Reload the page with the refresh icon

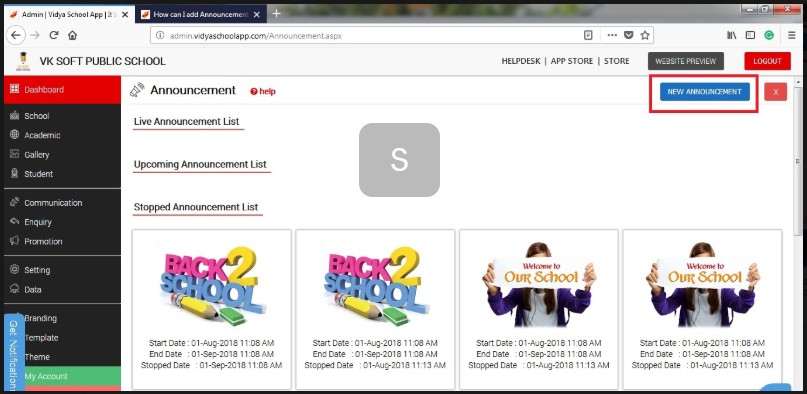(54, 35)
